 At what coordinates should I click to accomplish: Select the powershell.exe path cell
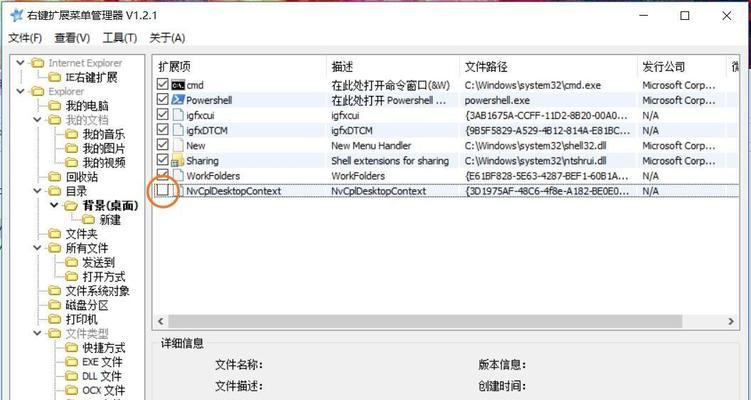coord(497,100)
